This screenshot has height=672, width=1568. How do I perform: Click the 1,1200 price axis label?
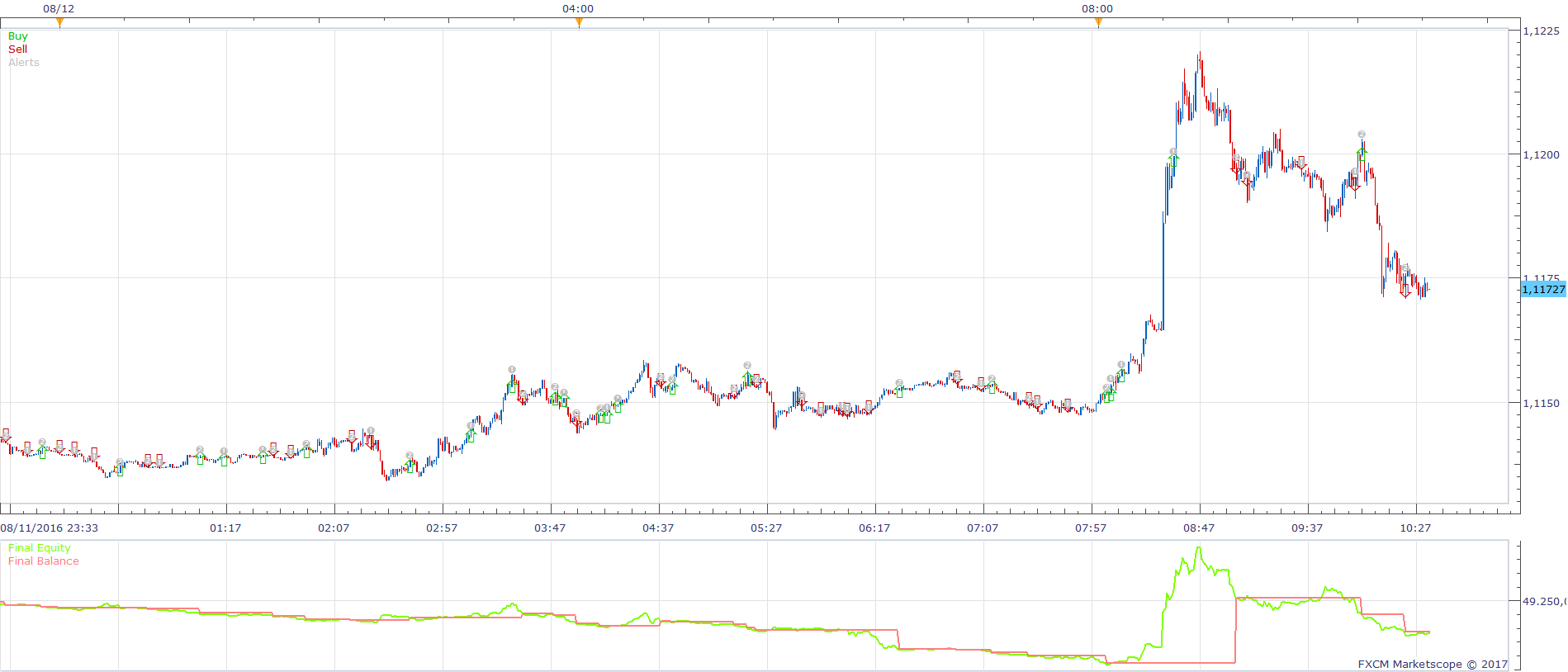pyautogui.click(x=1542, y=154)
